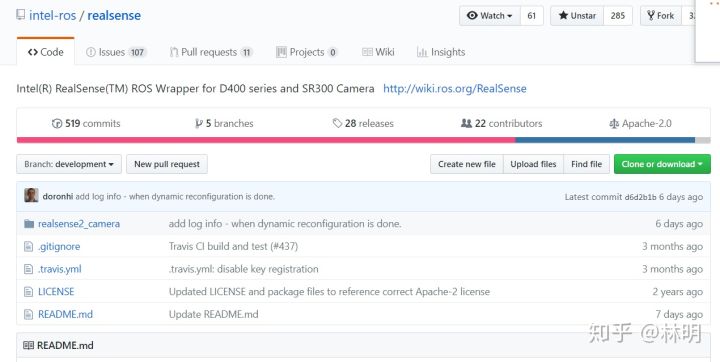Viewport: 720px width, 362px height.
Task: Open the realsense2_camera folder
Action: tap(79, 224)
